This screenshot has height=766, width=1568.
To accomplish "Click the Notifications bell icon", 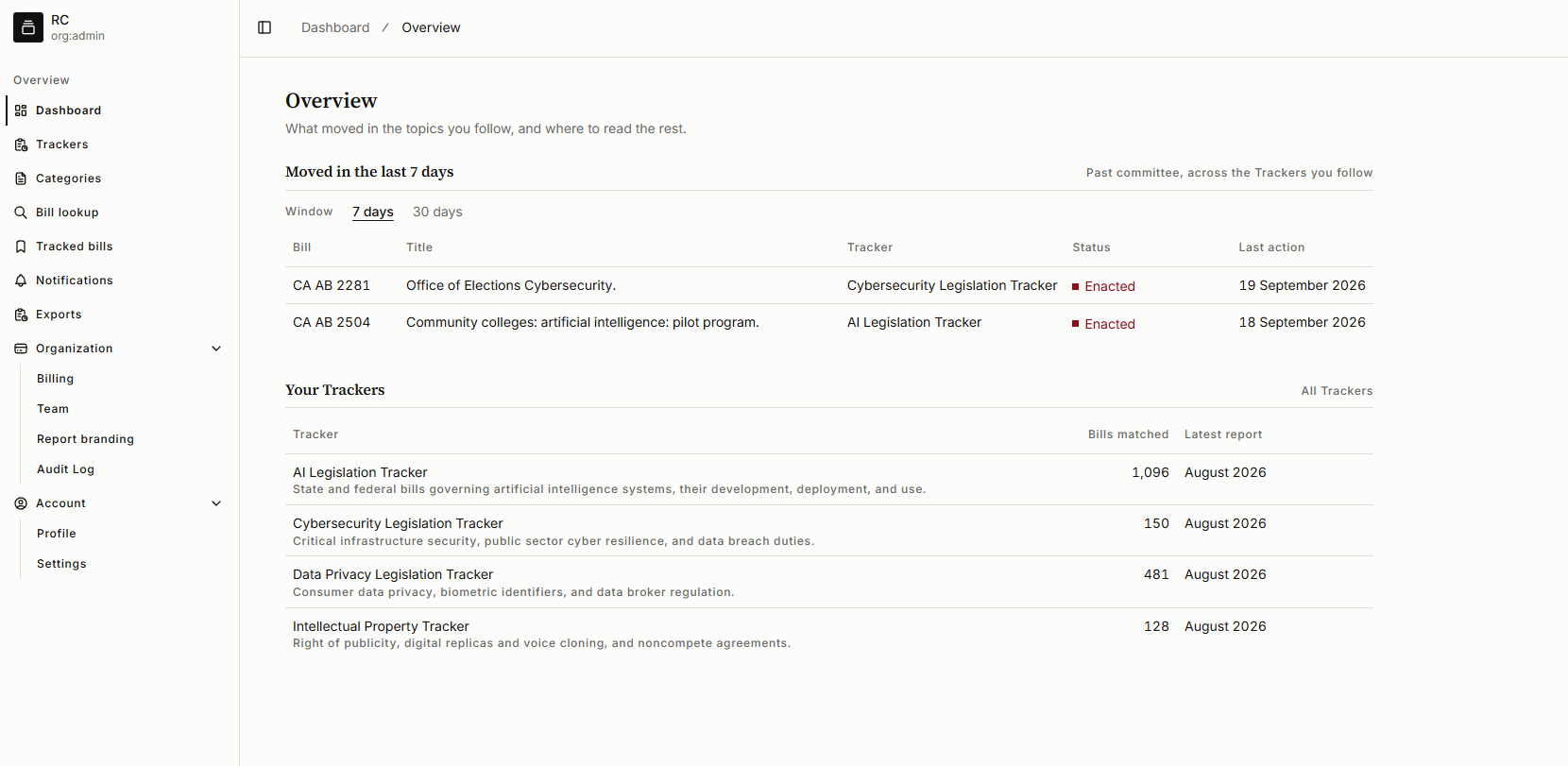I will tap(21, 281).
